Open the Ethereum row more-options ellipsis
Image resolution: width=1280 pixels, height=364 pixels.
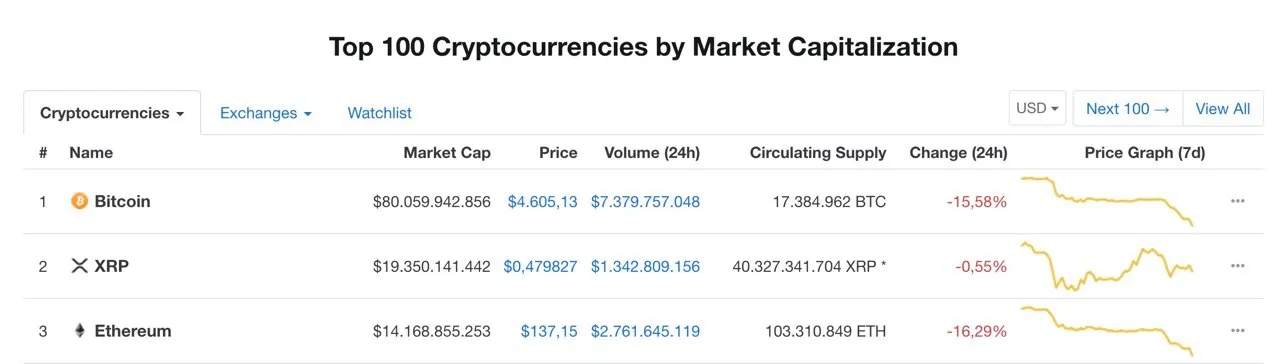[1238, 331]
